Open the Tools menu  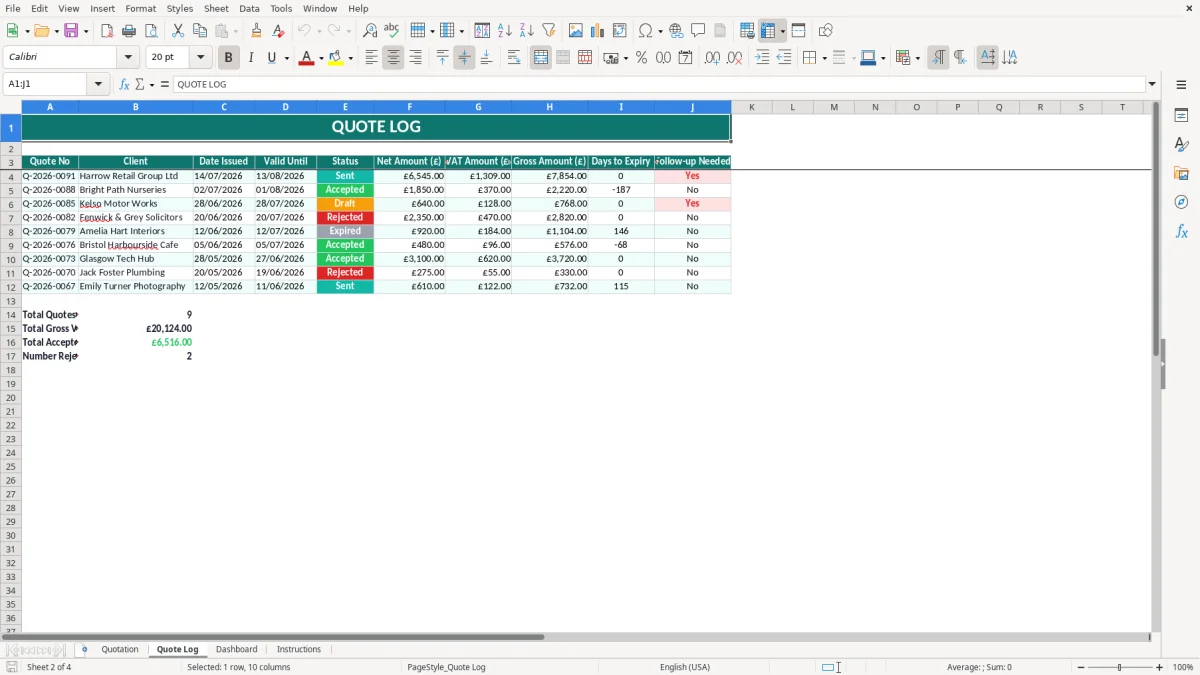[x=281, y=9]
